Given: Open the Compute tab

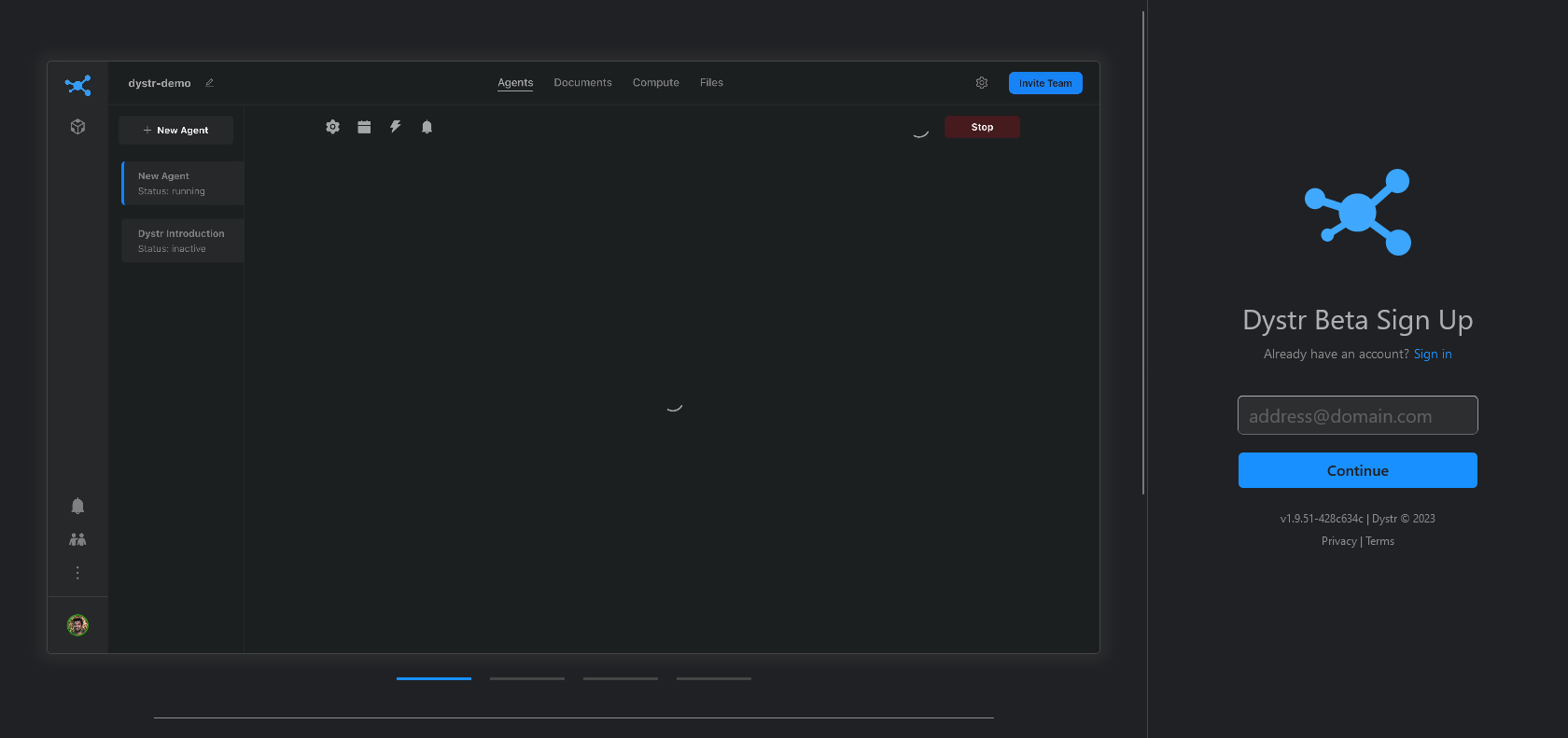Looking at the screenshot, I should point(656,83).
